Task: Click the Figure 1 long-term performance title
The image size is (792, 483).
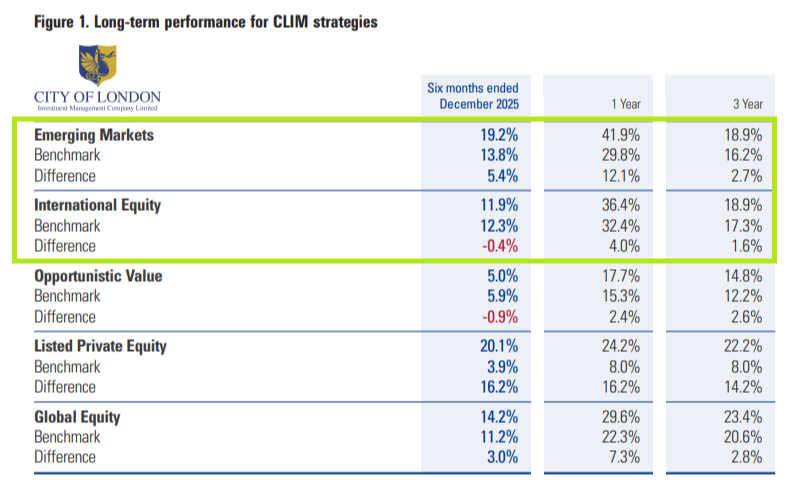Action: pos(206,22)
